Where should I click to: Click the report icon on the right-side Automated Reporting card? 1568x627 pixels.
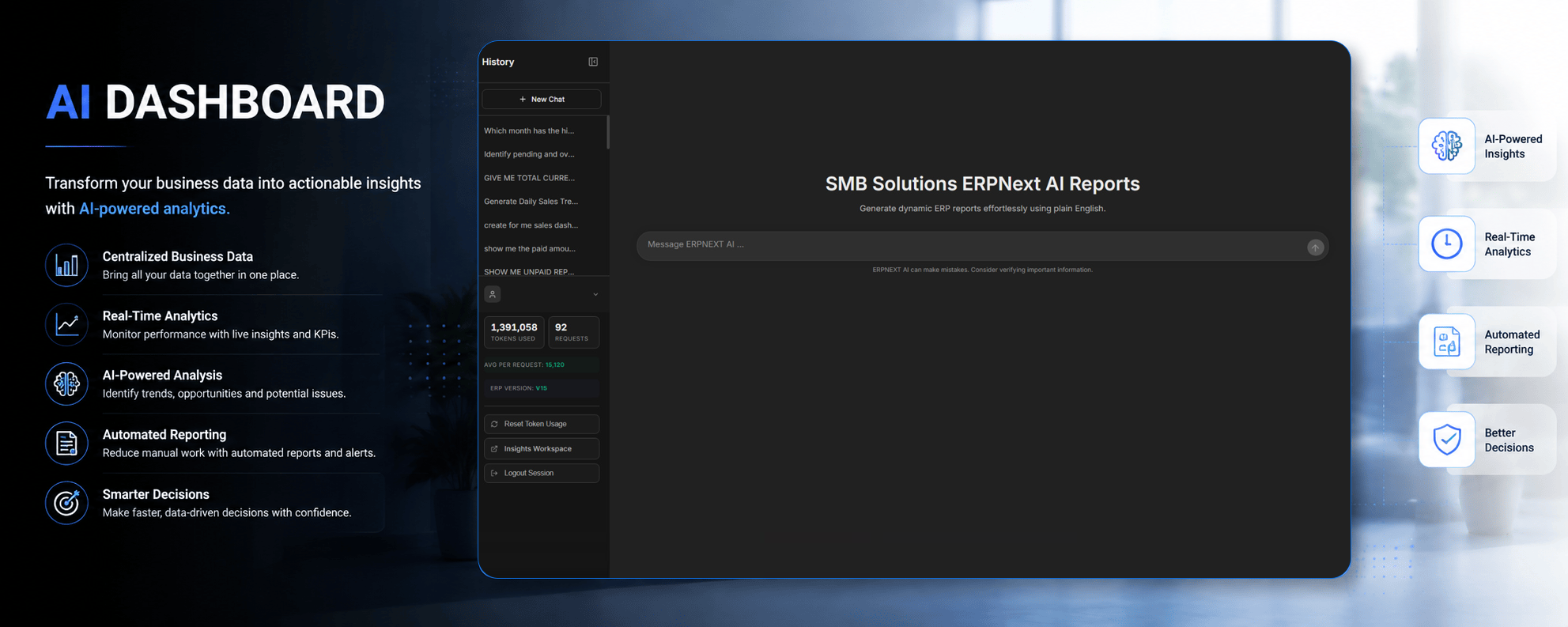[x=1447, y=342]
